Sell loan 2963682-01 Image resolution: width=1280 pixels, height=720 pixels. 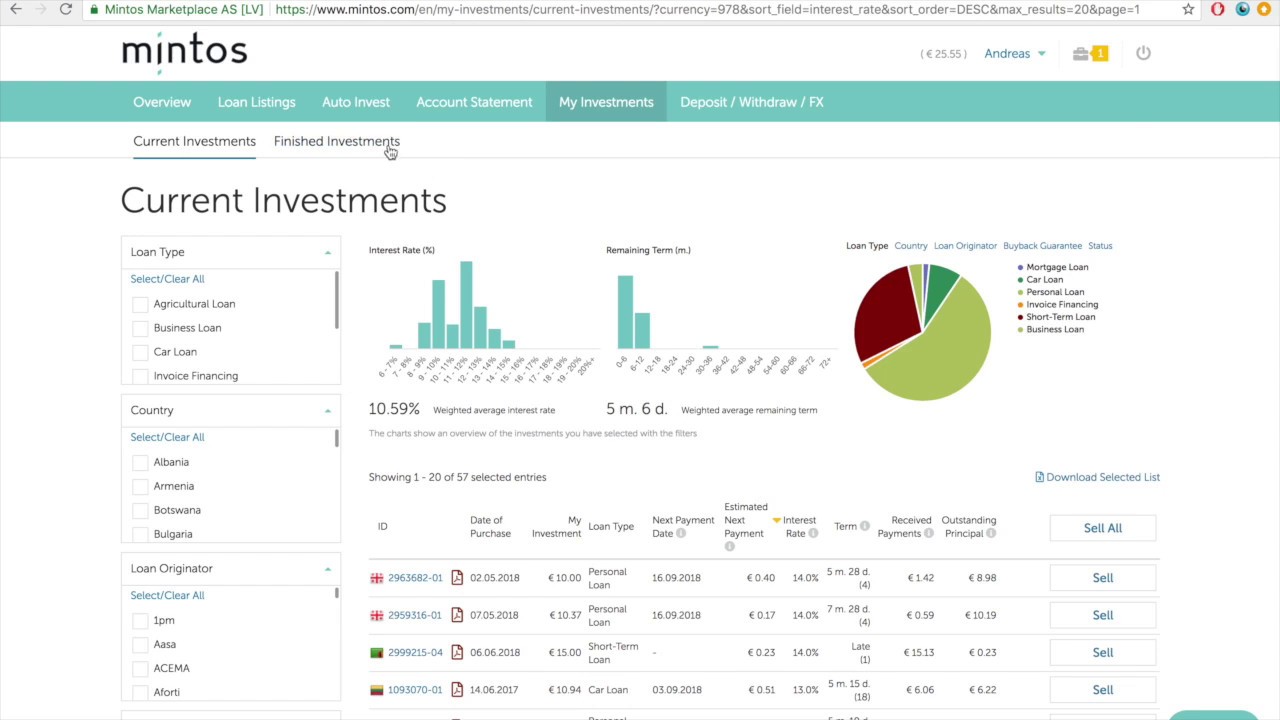coord(1103,578)
